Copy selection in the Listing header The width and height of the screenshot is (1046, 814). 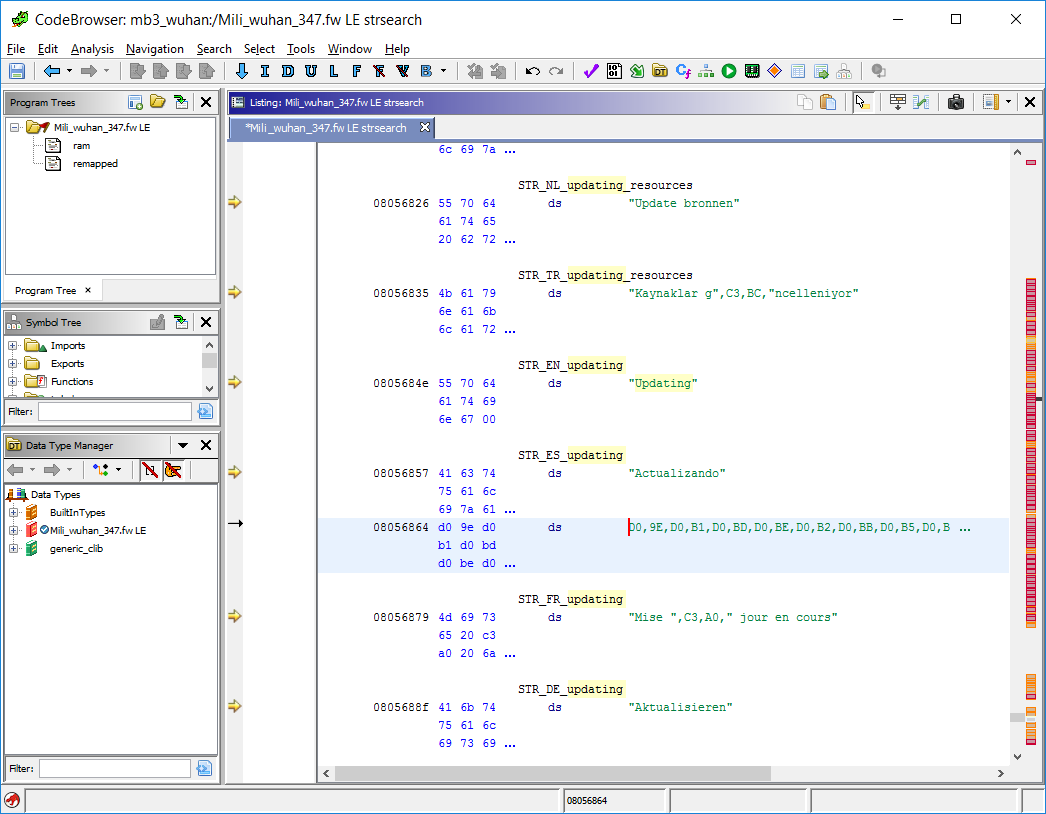click(805, 102)
